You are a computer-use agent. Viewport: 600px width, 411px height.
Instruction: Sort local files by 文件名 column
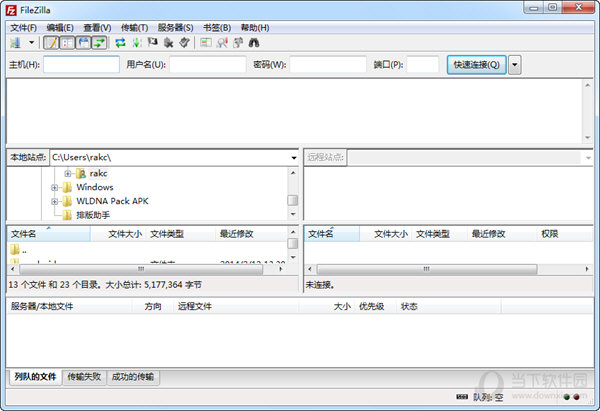pyautogui.click(x=49, y=233)
